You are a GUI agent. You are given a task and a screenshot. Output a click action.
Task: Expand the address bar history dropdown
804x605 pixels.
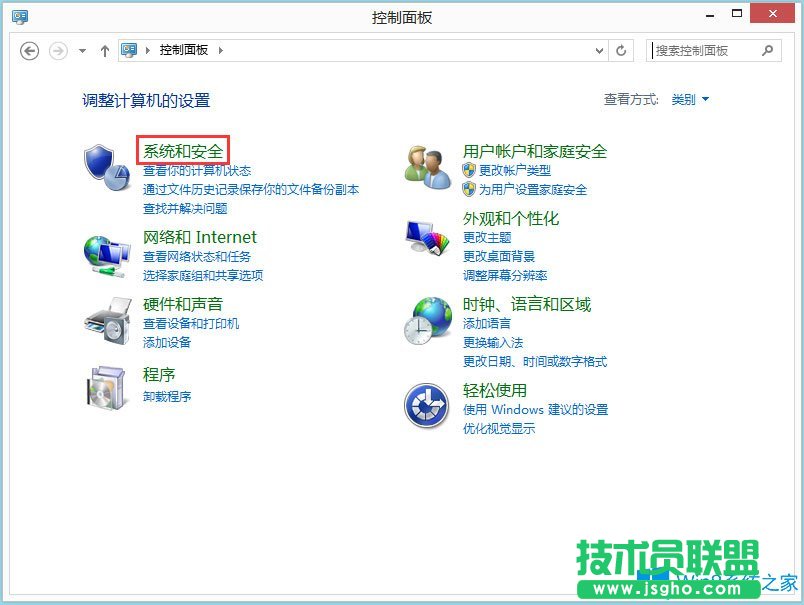[x=599, y=50]
